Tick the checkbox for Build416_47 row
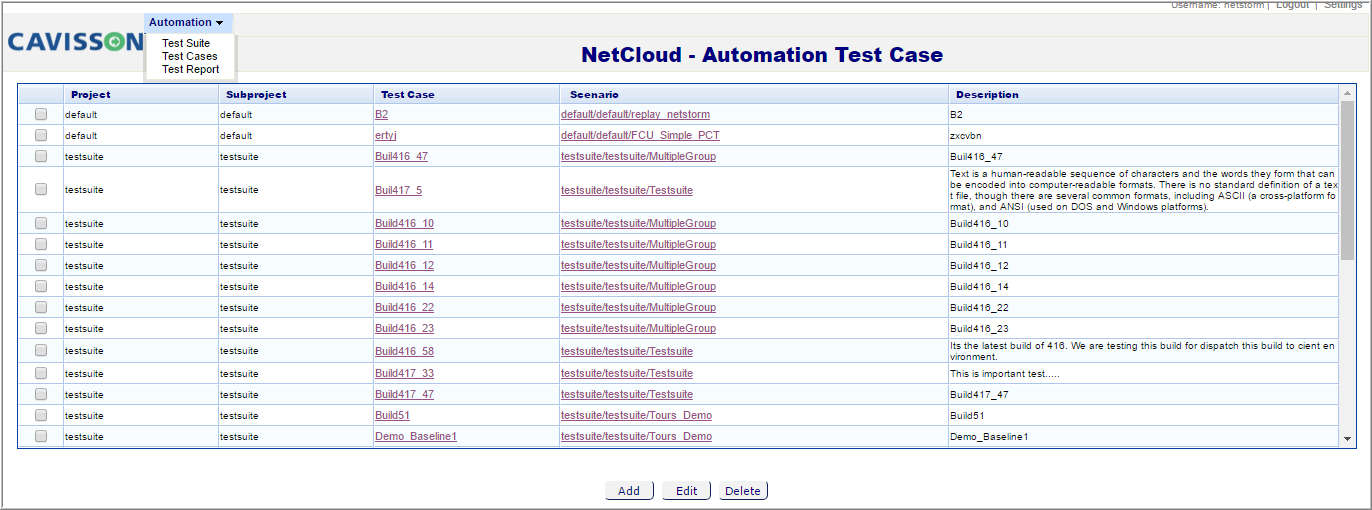Image resolution: width=1372 pixels, height=510 pixels. coord(41,156)
